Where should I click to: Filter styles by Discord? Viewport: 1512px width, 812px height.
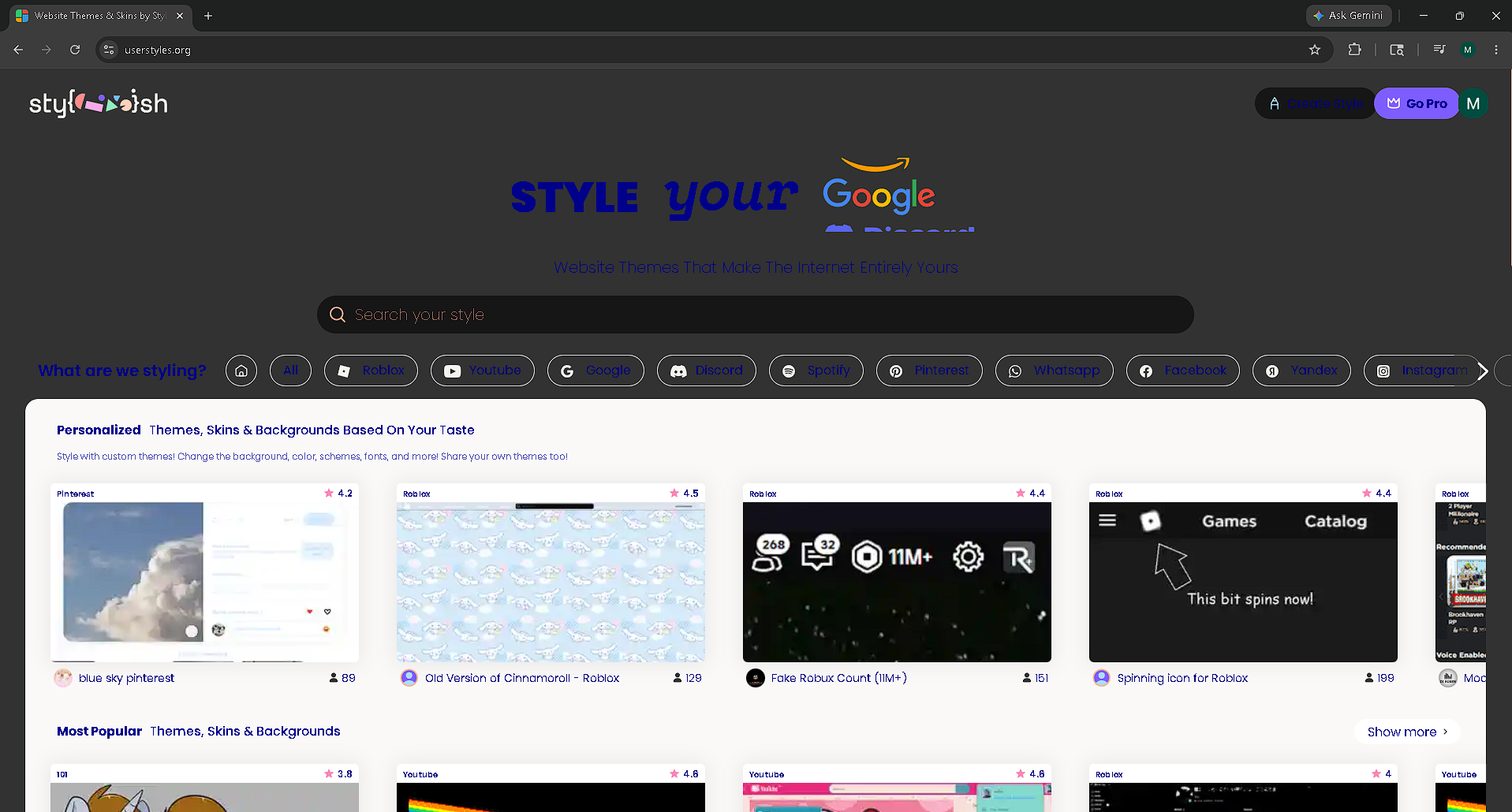pos(707,371)
